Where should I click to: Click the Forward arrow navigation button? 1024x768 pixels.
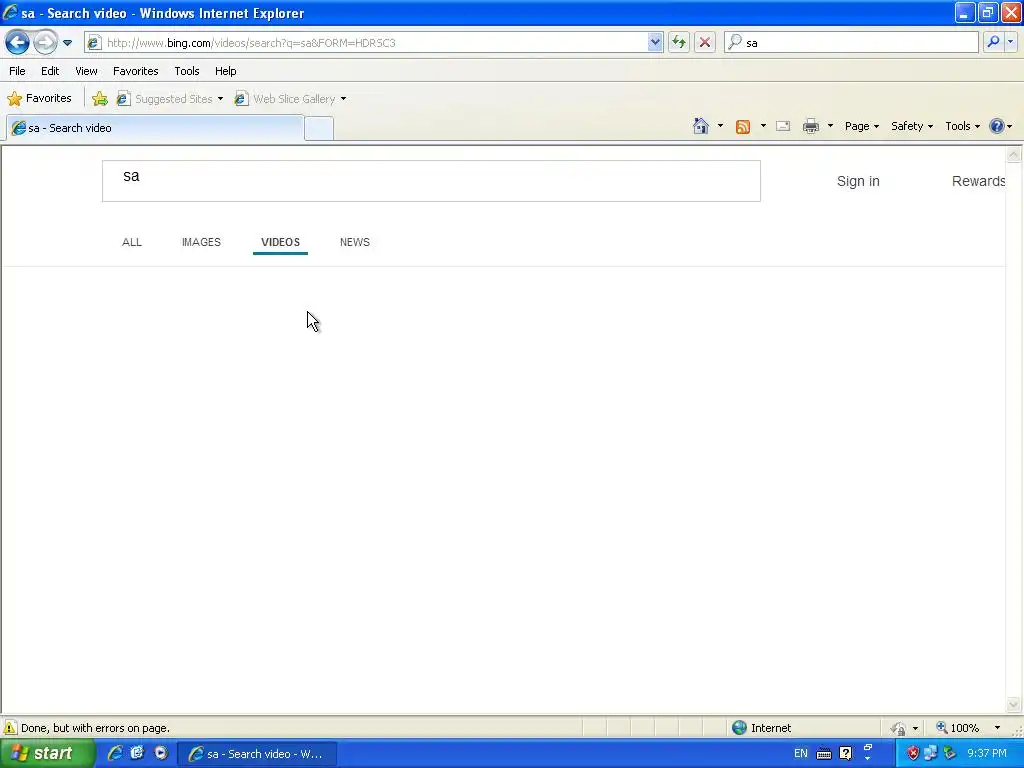(45, 42)
